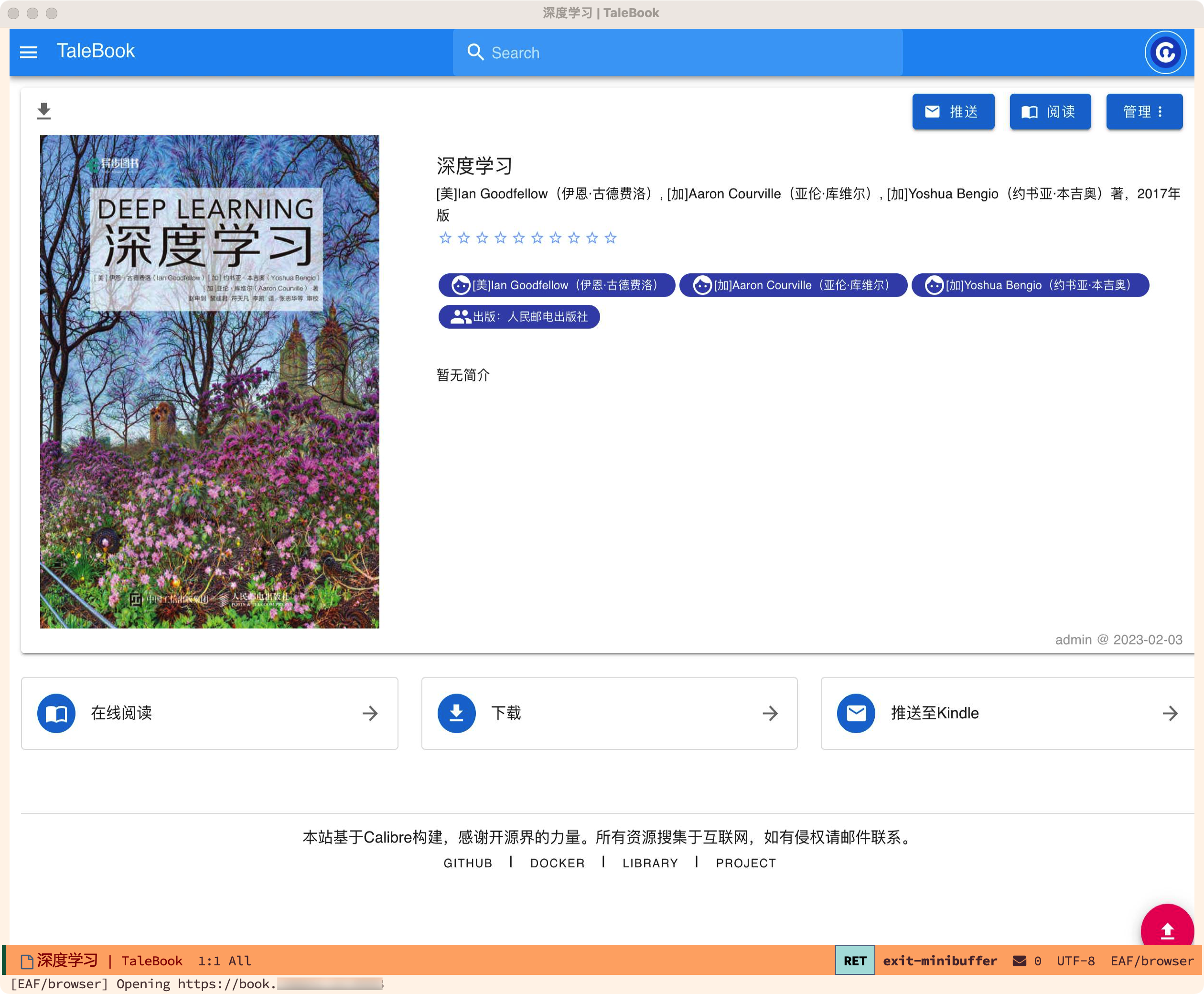Click the 深度学习 book title heading
This screenshot has width=1204, height=994.
(474, 166)
